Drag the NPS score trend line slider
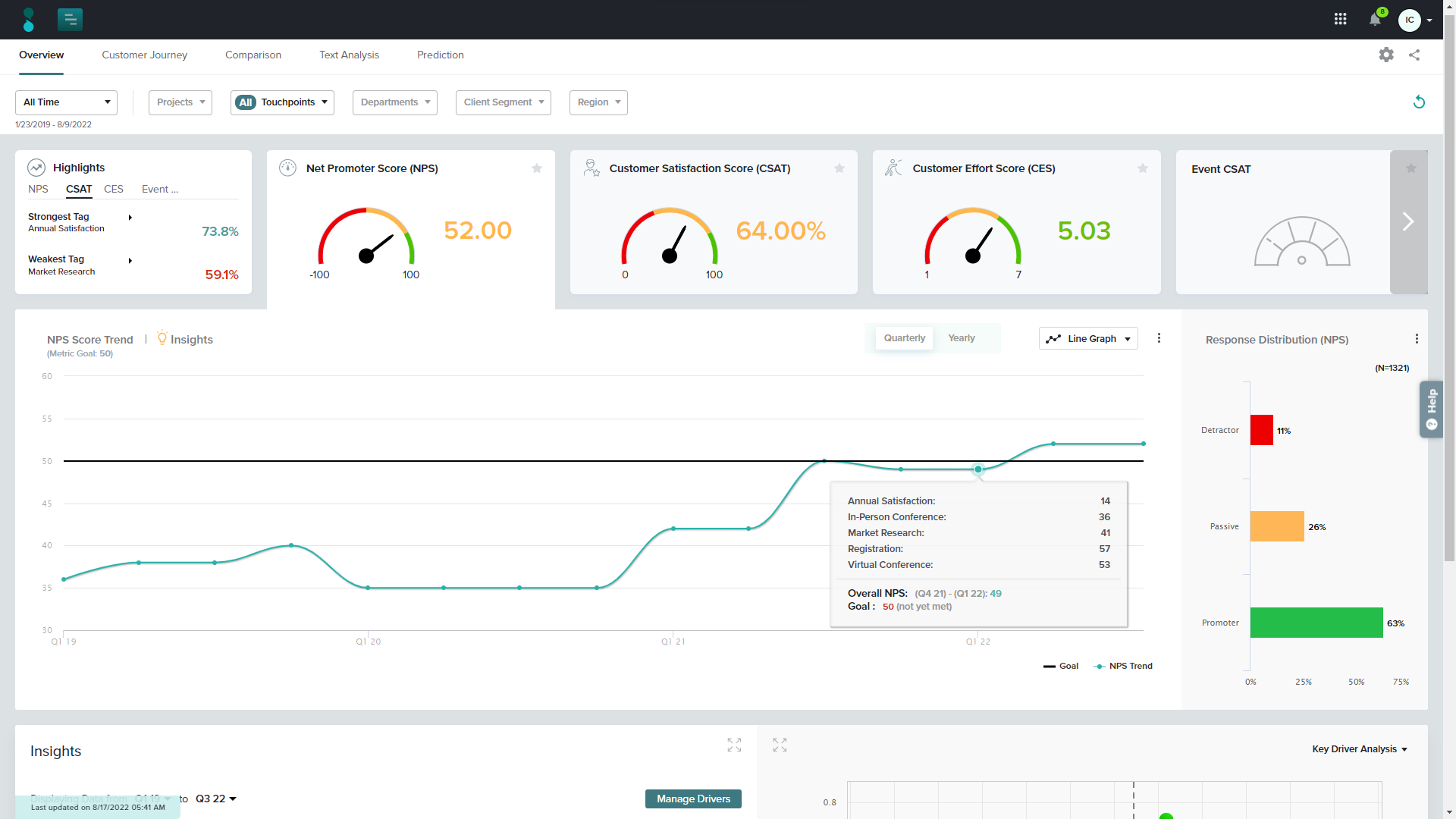The width and height of the screenshot is (1456, 819). tap(978, 469)
